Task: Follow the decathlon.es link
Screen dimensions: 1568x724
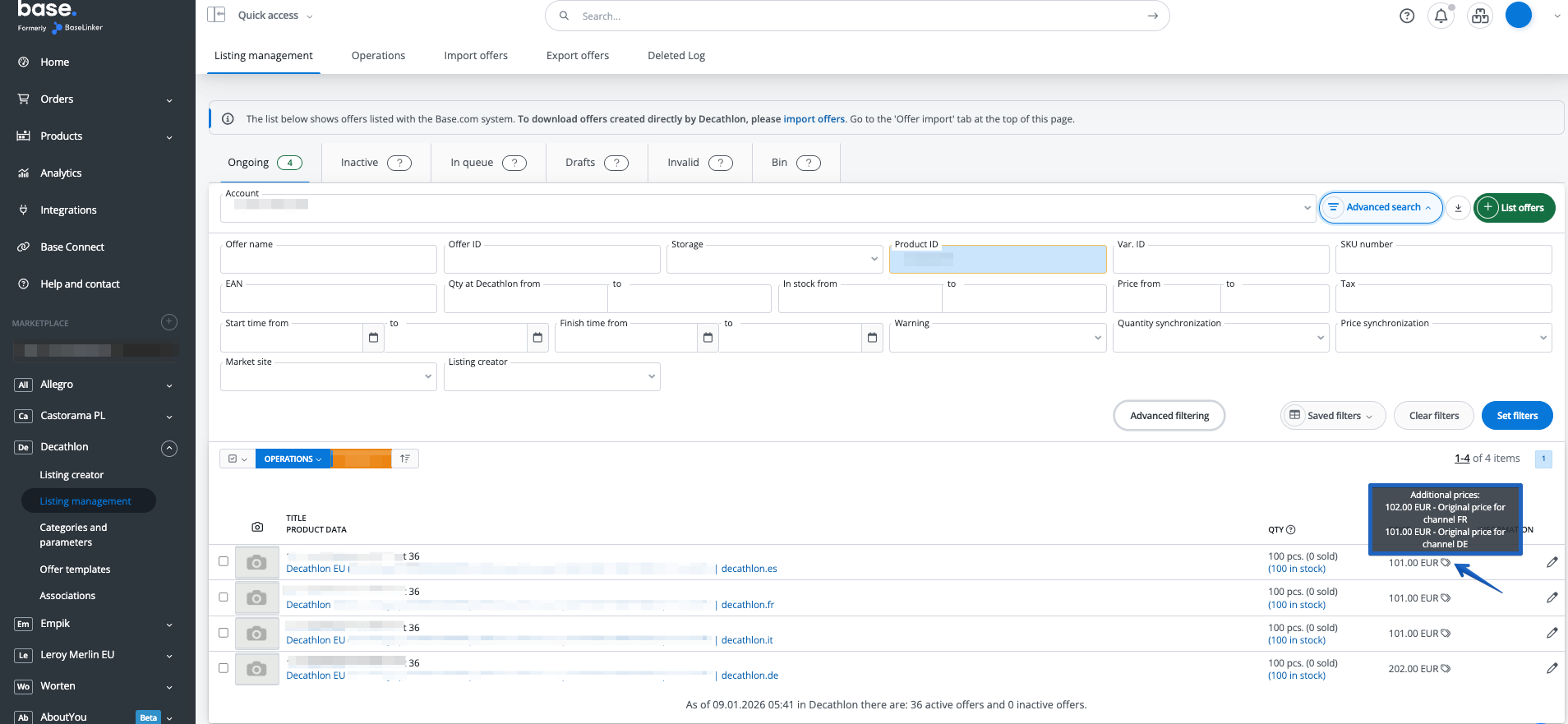Action: tap(749, 569)
